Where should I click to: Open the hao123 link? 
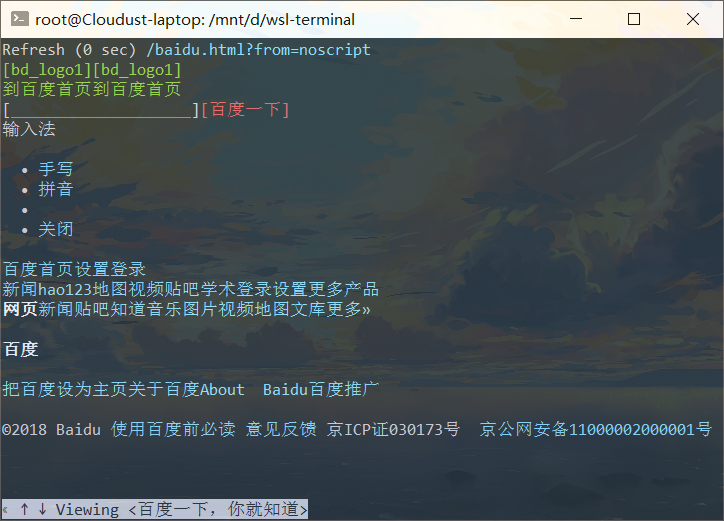[x=65, y=290]
